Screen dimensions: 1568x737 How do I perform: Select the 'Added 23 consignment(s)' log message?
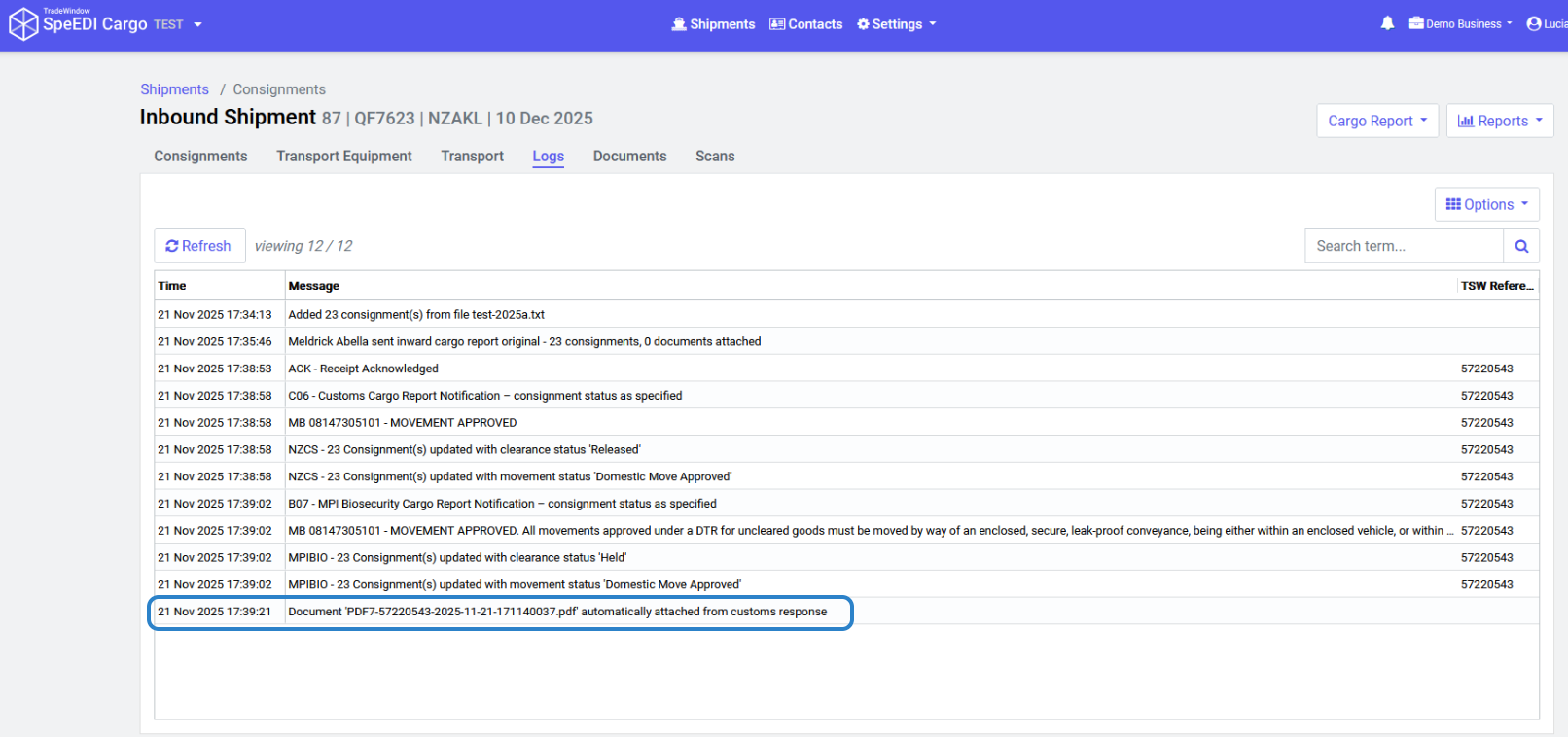[416, 315]
